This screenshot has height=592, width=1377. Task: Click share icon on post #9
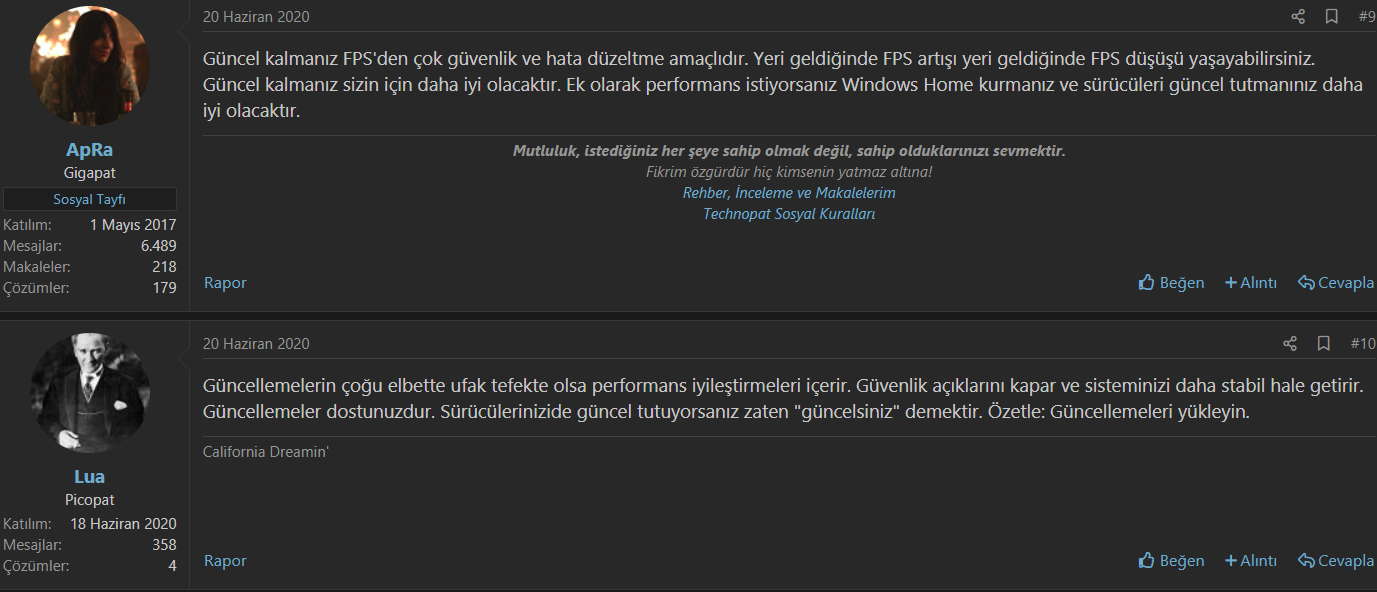tap(1298, 16)
